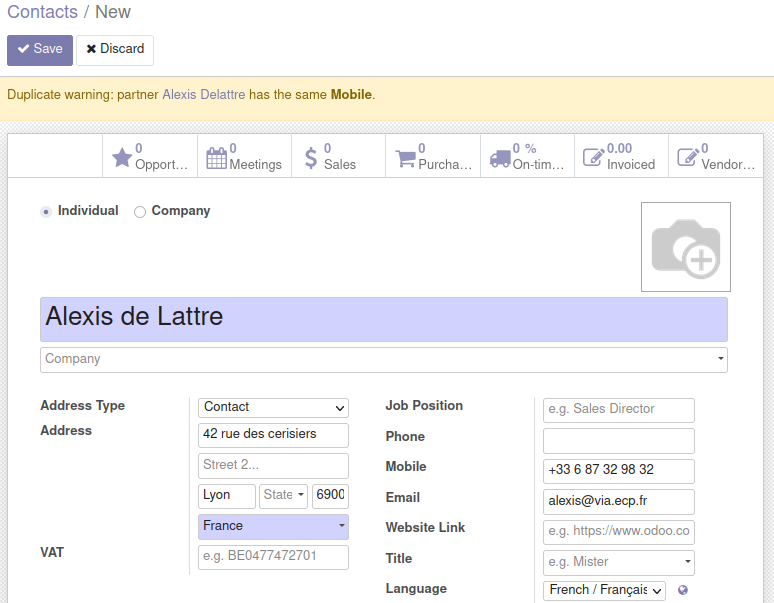Click the Website Link field
The height and width of the screenshot is (603, 774).
point(619,532)
